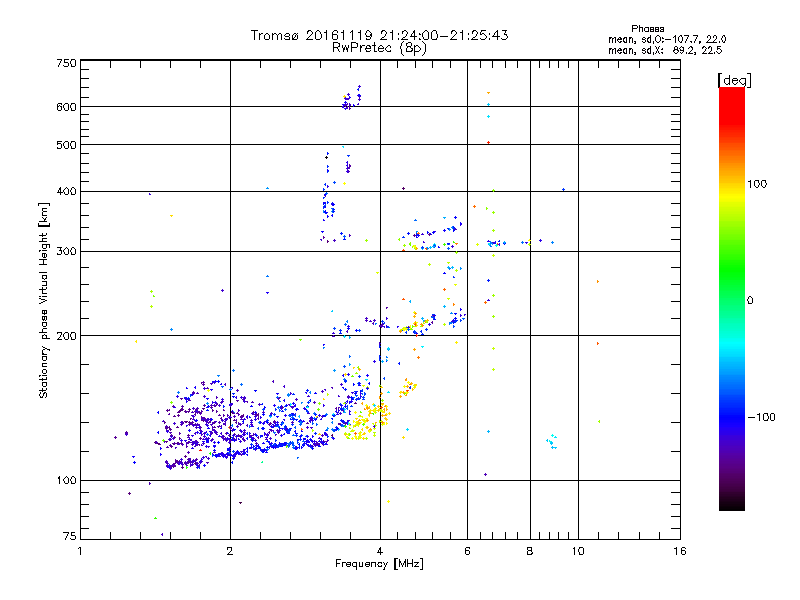The width and height of the screenshot is (800, 600).
Task: Click the 'mean, sd,X: 89.2, 22.5' statistics line
Action: click(x=665, y=50)
